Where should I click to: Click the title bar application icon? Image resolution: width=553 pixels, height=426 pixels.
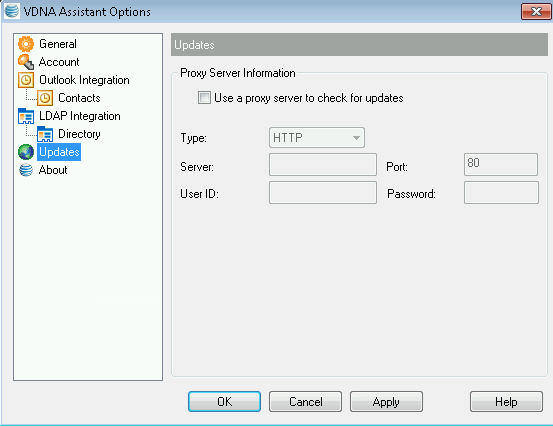pyautogui.click(x=12, y=11)
